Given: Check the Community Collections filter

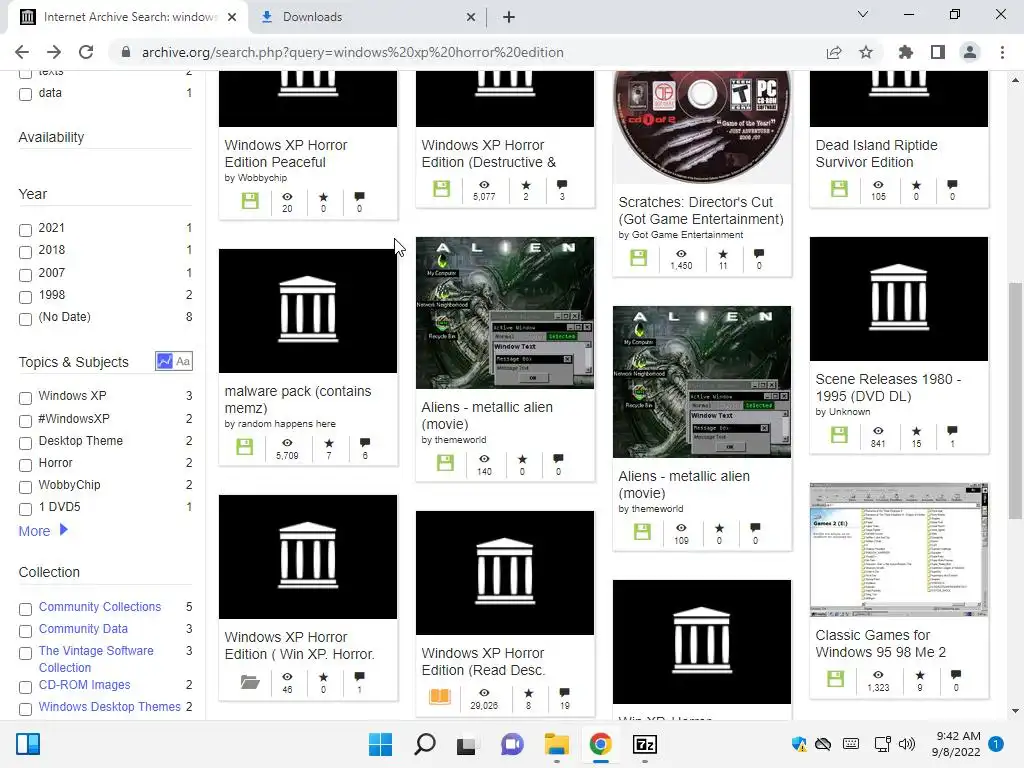Looking at the screenshot, I should coord(25,609).
